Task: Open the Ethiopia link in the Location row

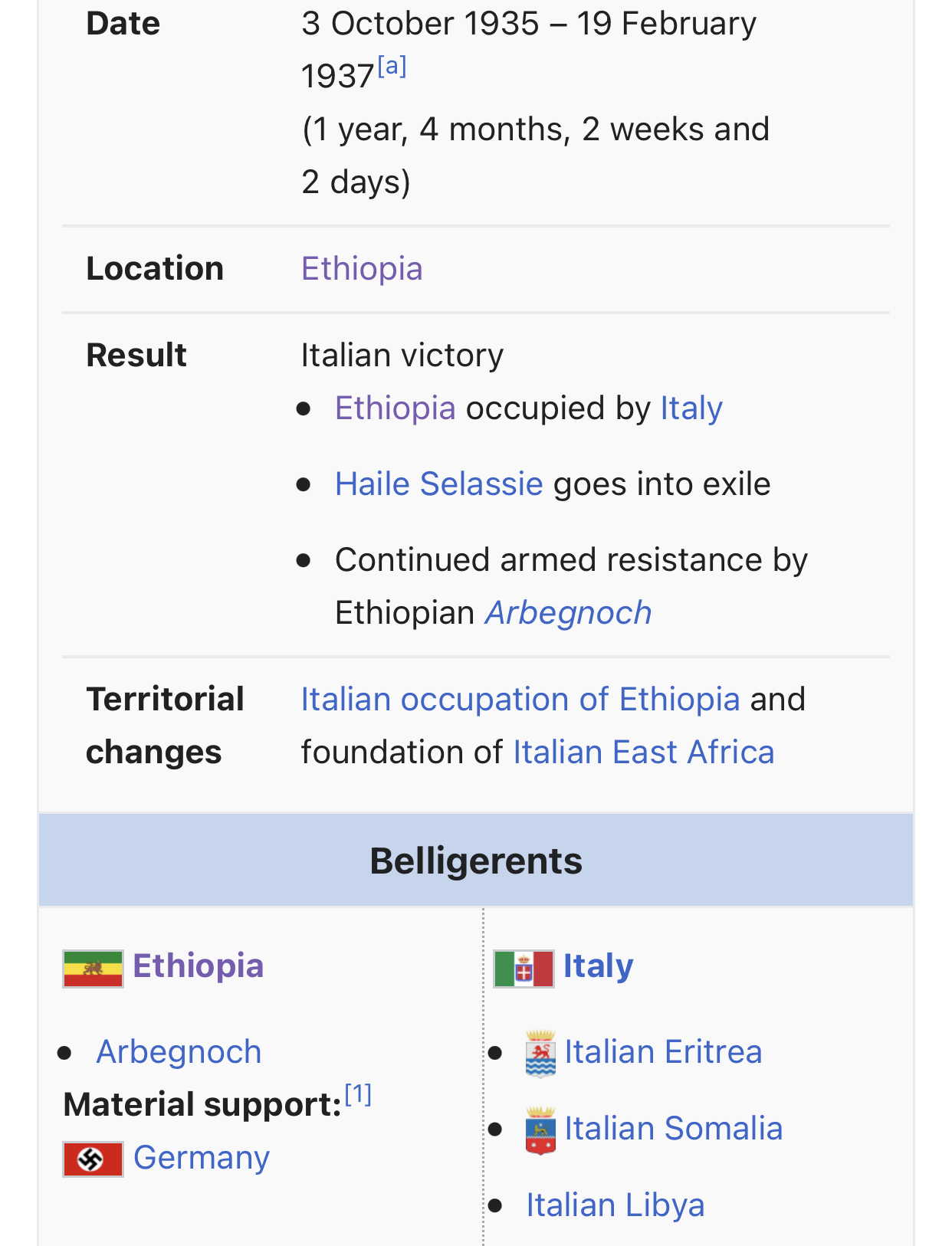Action: coord(362,269)
